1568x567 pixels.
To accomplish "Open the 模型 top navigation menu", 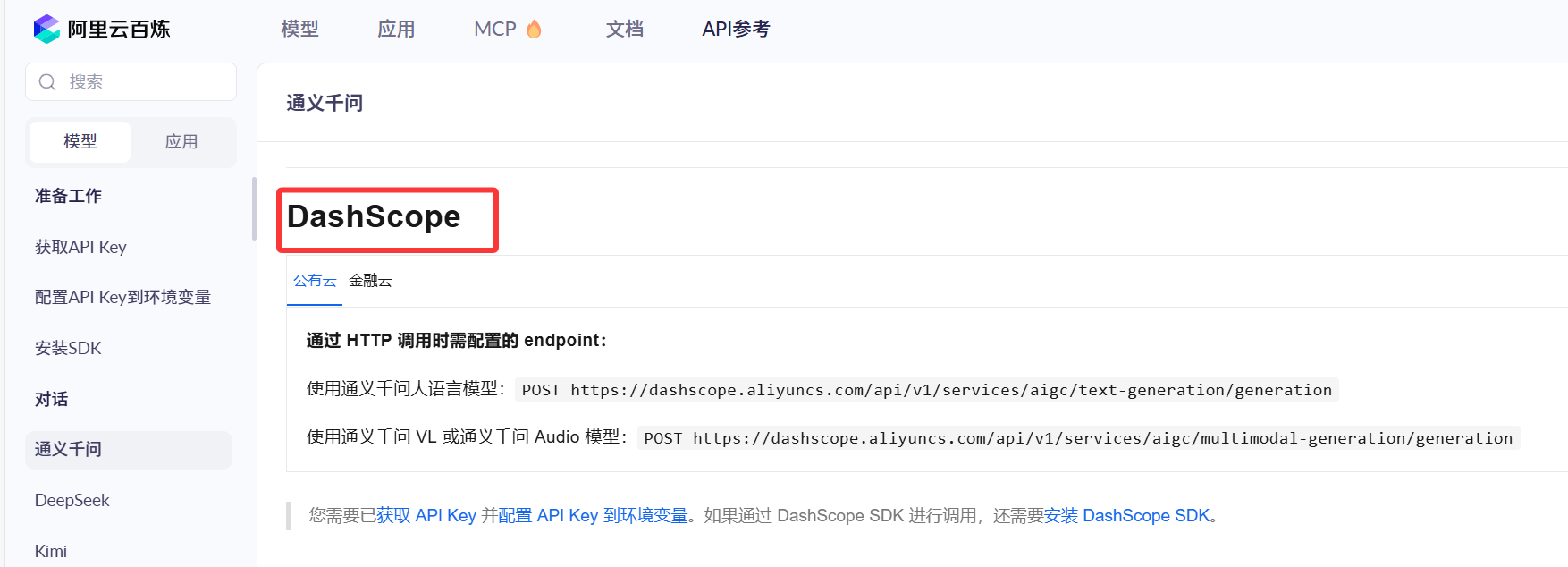I will [299, 29].
